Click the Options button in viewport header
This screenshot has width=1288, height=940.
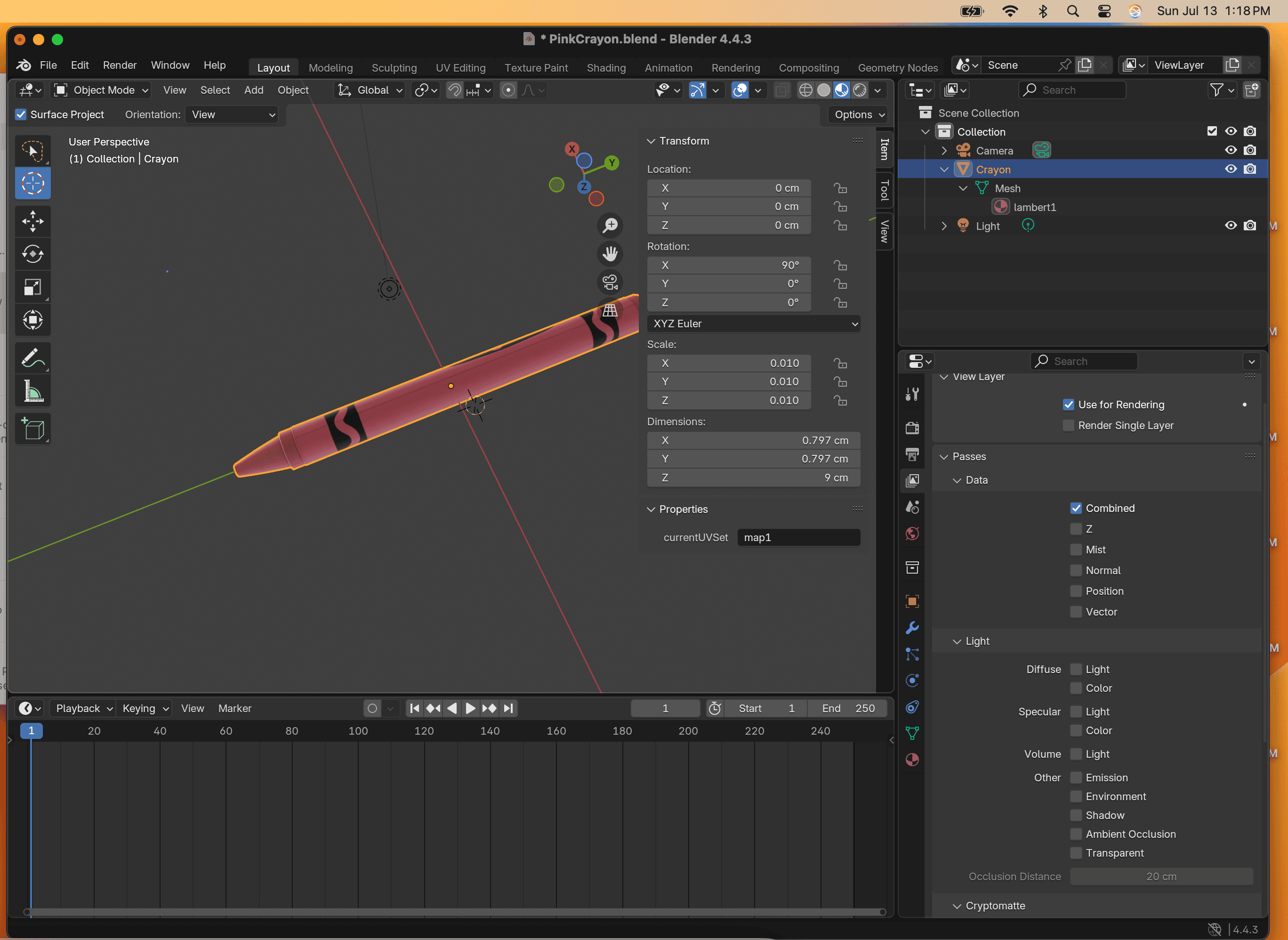(x=859, y=114)
